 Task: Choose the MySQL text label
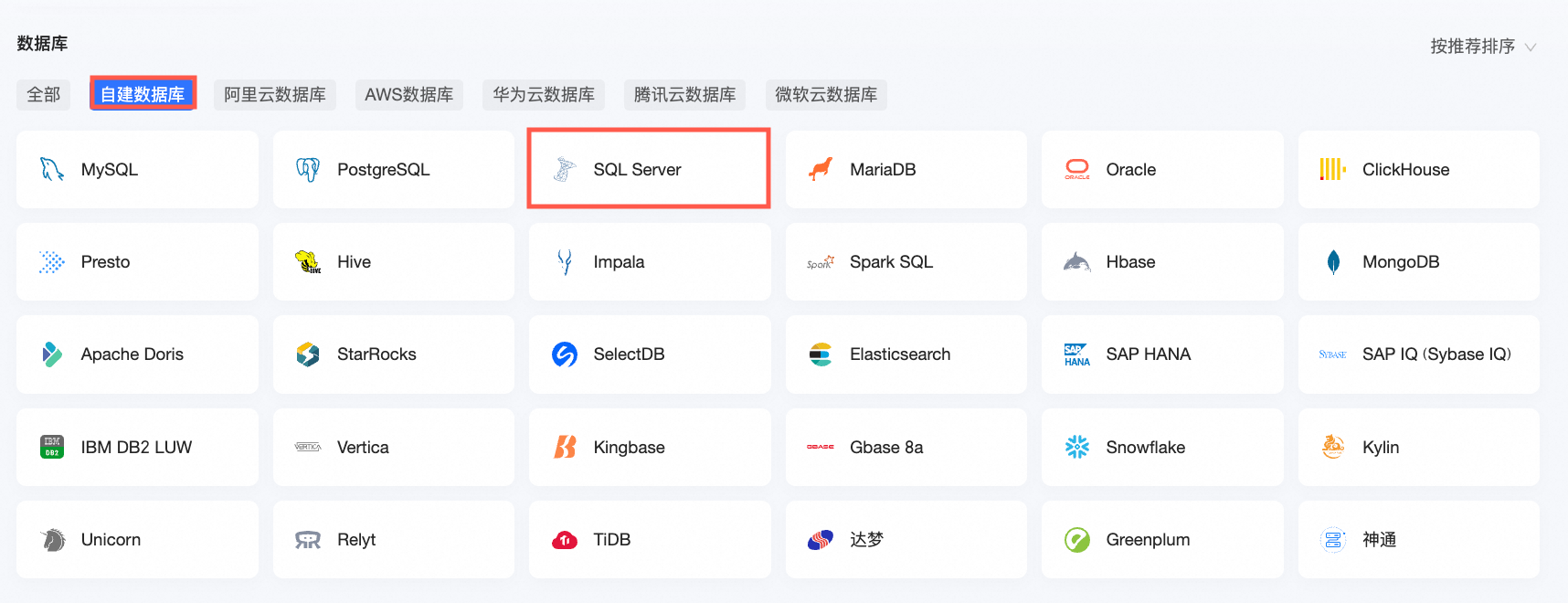point(110,169)
